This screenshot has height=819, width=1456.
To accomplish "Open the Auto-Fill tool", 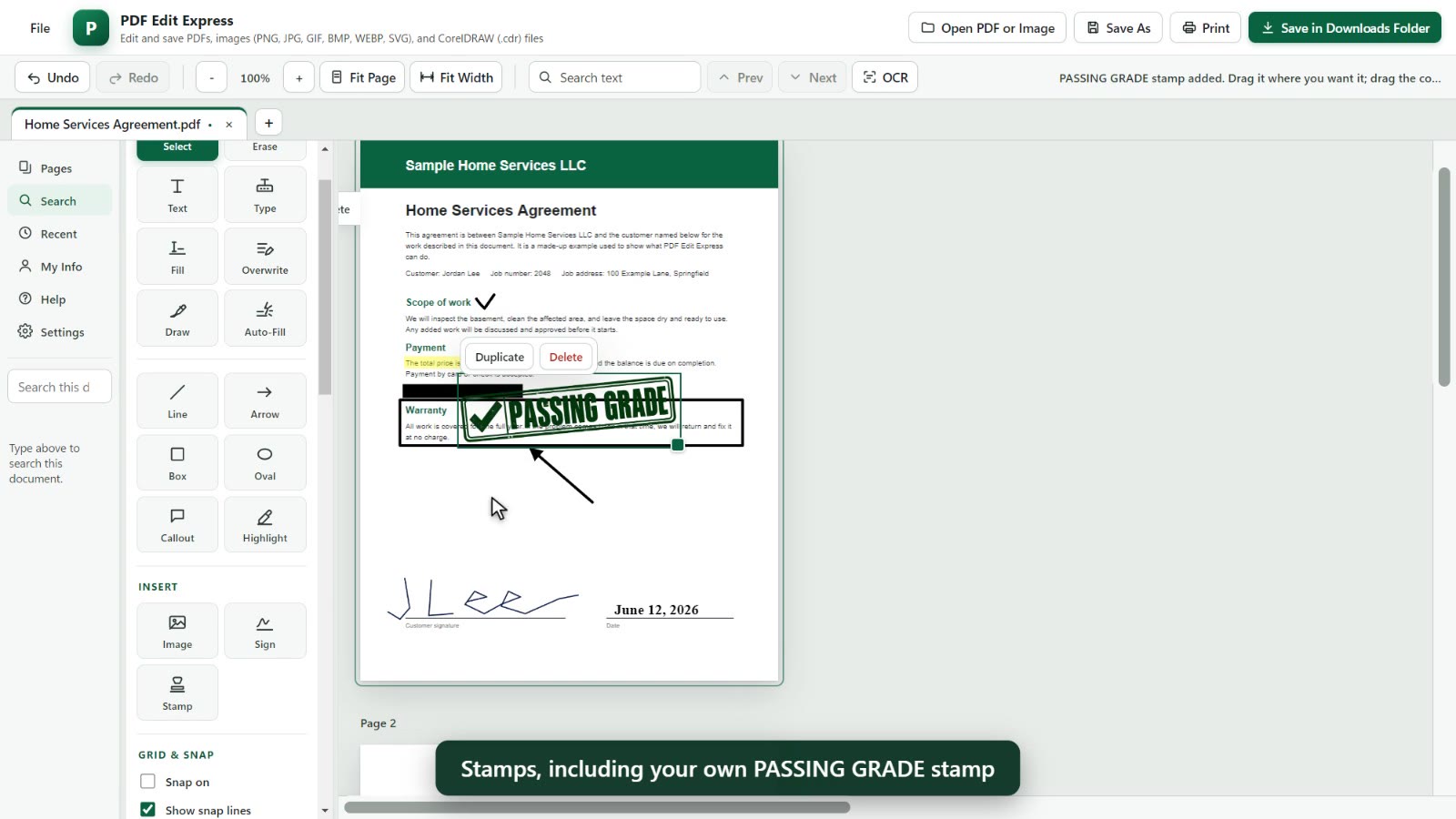I will 265,318.
